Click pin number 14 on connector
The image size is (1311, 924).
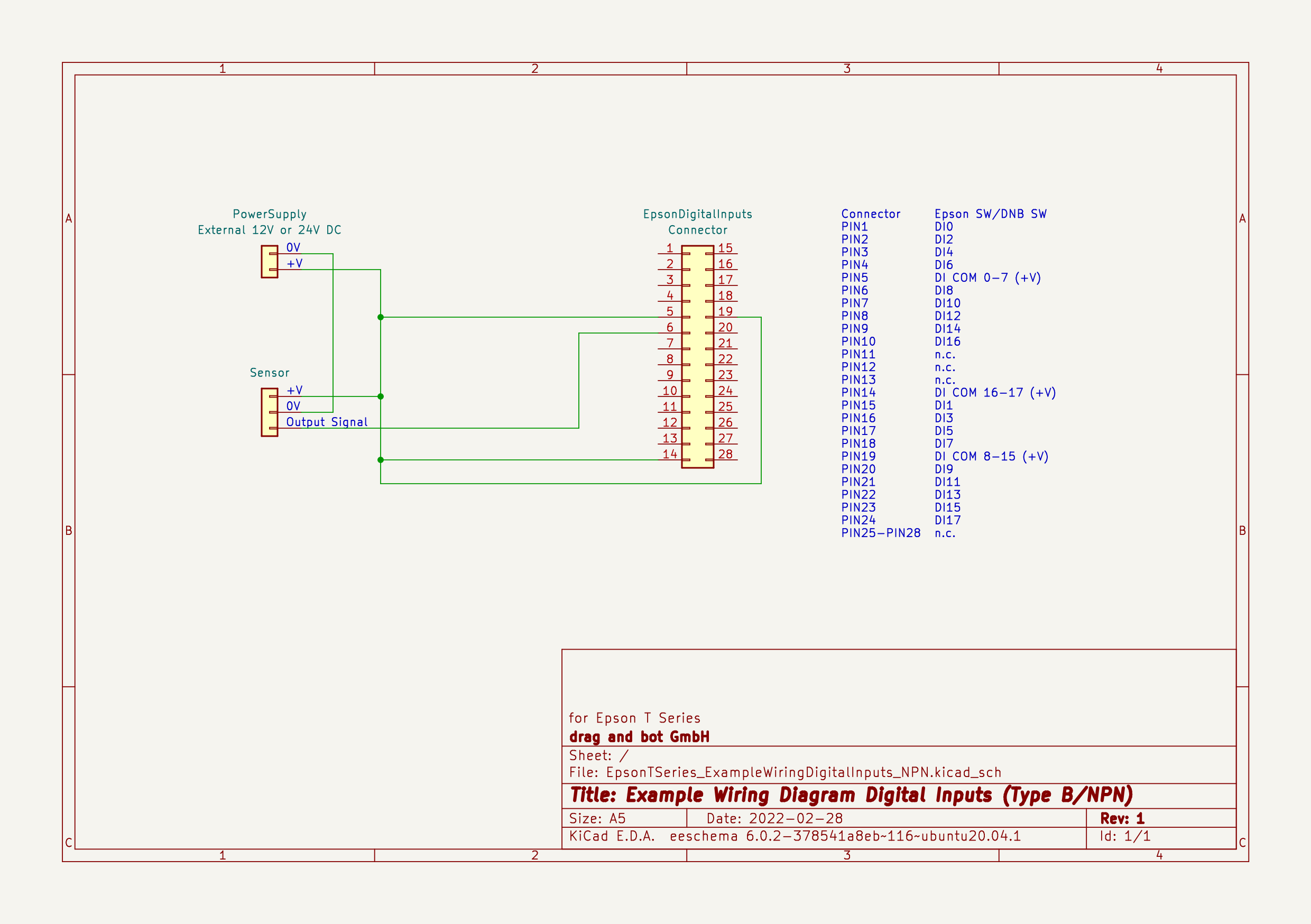pos(670,454)
